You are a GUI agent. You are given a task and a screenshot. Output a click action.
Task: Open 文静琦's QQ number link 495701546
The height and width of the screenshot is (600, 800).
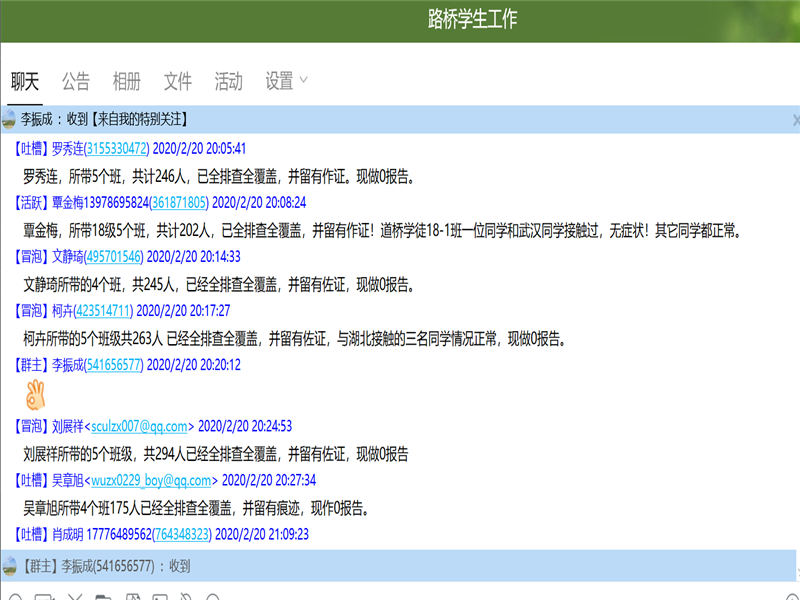tap(114, 257)
